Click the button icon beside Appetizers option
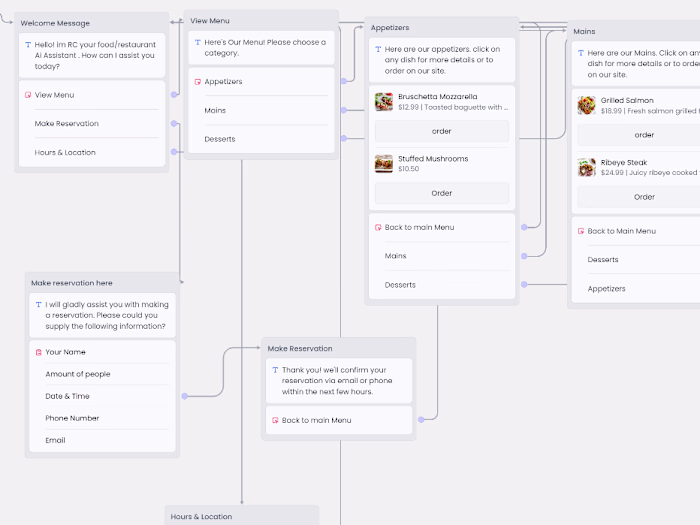Image resolution: width=700 pixels, height=525 pixels. [x=198, y=82]
